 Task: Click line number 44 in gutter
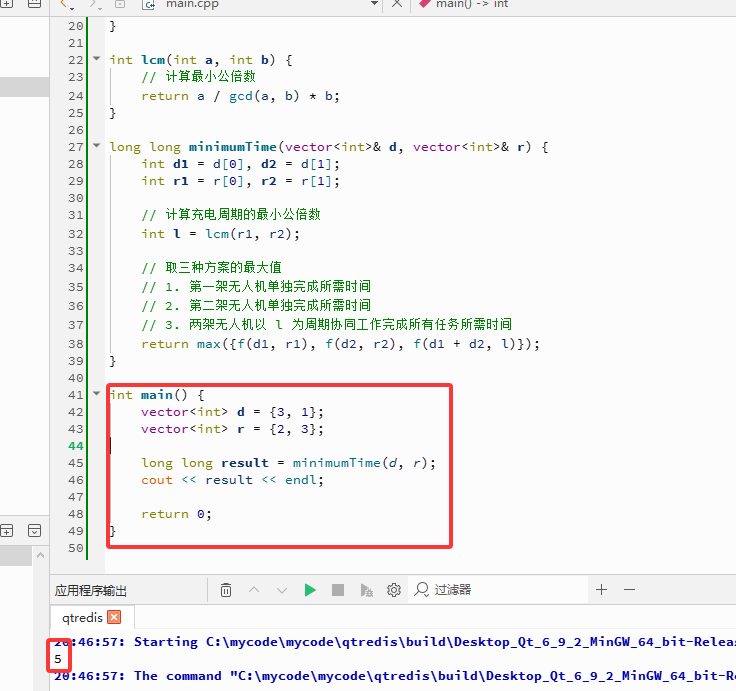(76, 446)
